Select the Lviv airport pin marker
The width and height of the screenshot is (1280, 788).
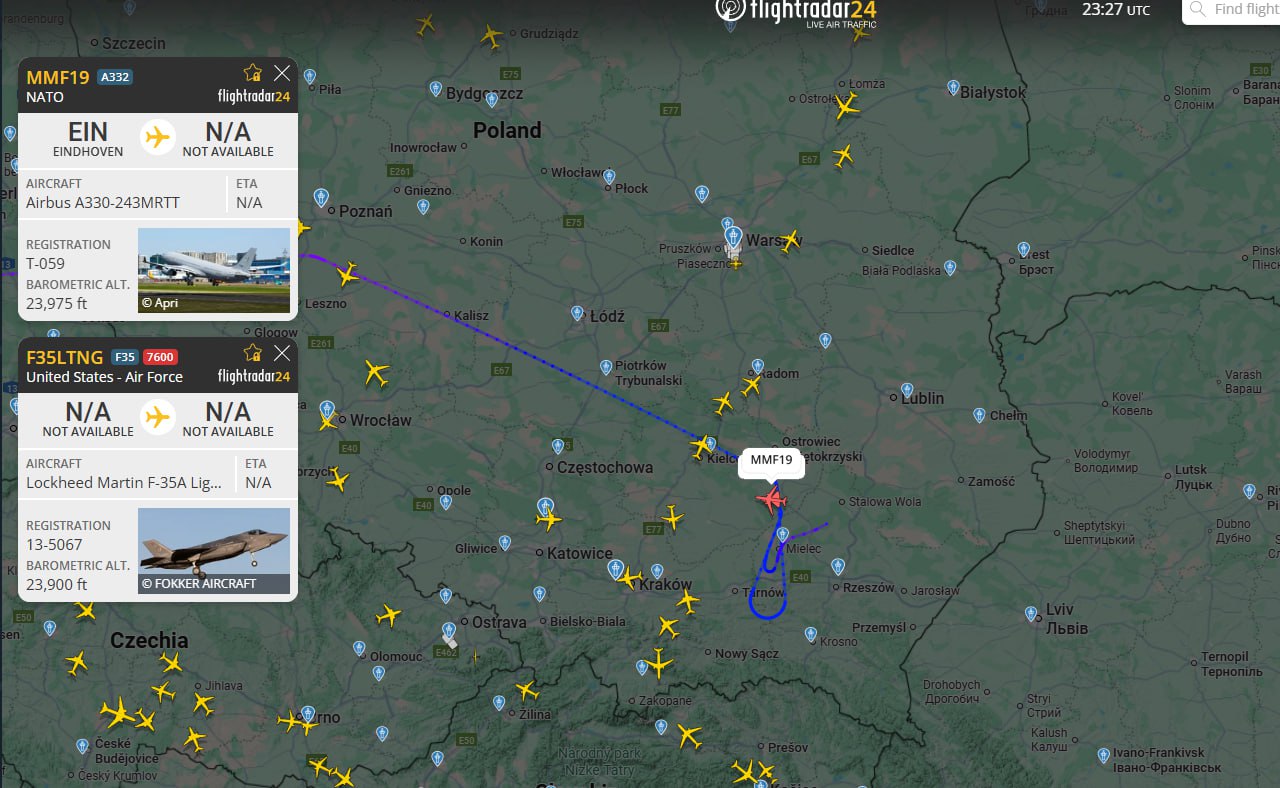[x=1031, y=613]
